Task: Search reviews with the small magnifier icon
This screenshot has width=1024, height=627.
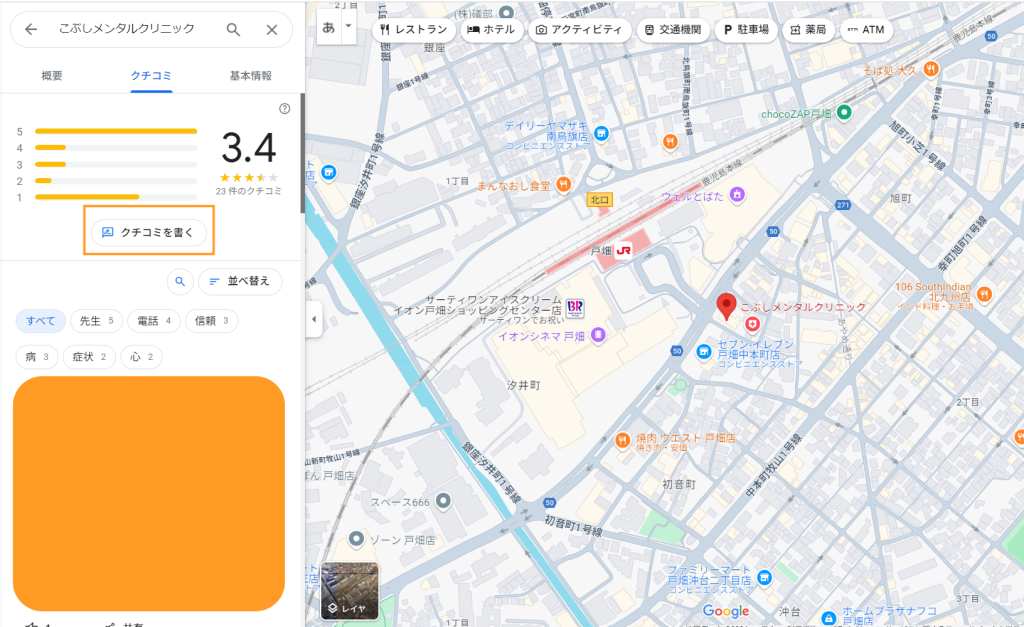Action: tap(180, 282)
